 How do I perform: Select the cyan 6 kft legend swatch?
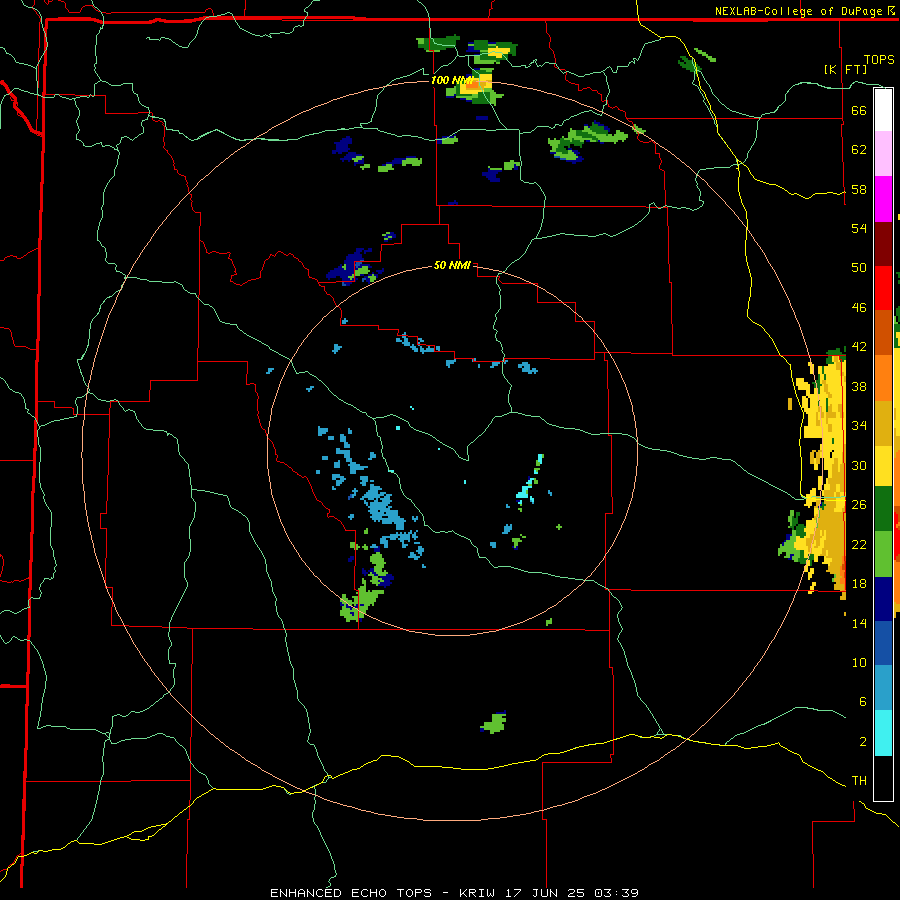click(x=883, y=733)
